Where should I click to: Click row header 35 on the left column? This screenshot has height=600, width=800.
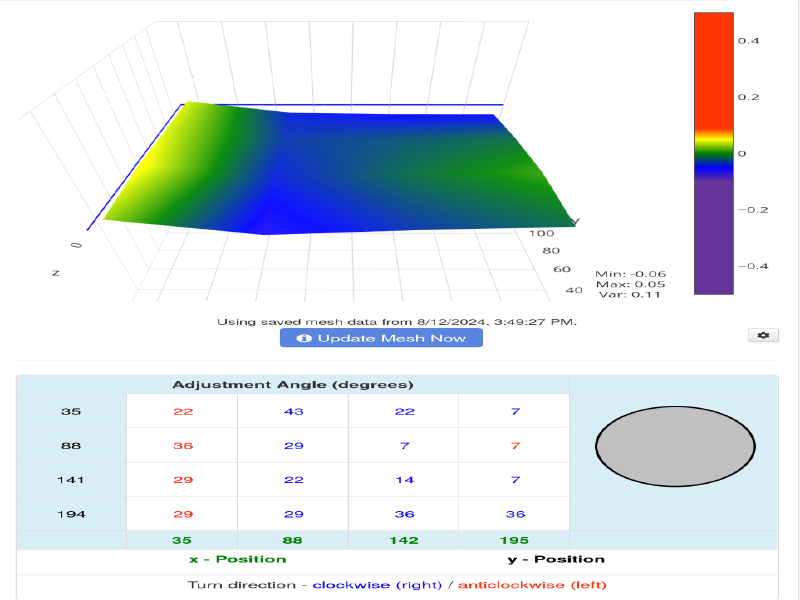(x=71, y=412)
